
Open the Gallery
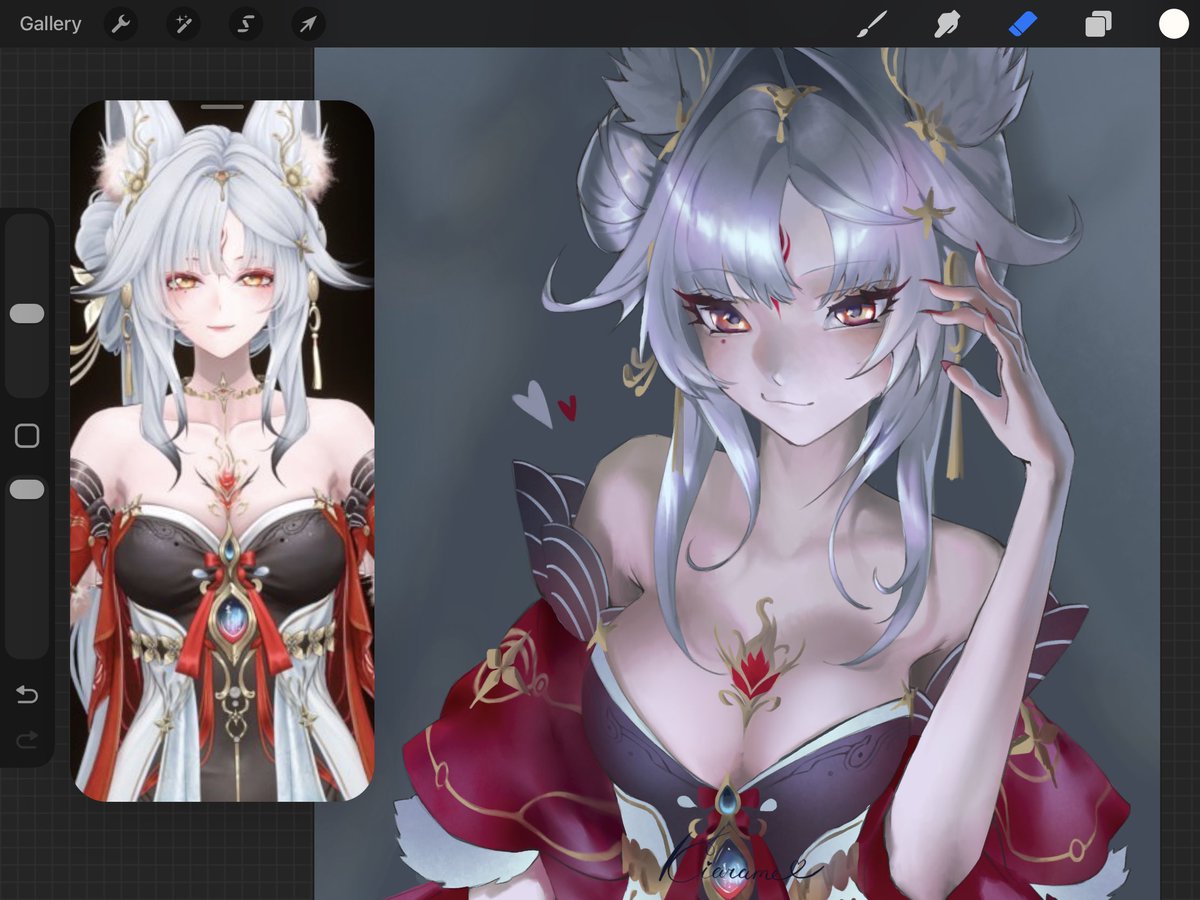pyautogui.click(x=51, y=24)
